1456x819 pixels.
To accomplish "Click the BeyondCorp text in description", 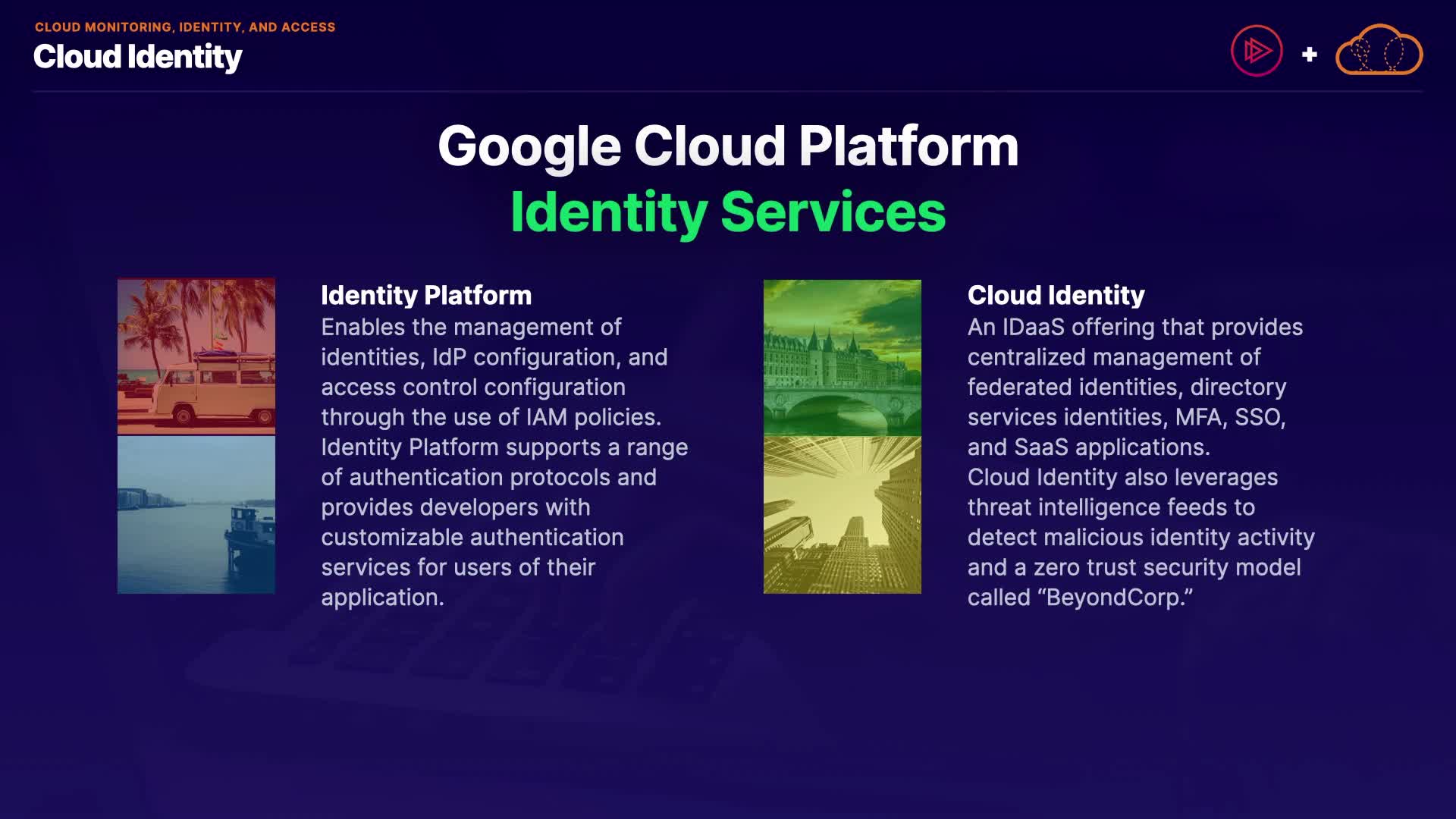I will click(x=1115, y=598).
